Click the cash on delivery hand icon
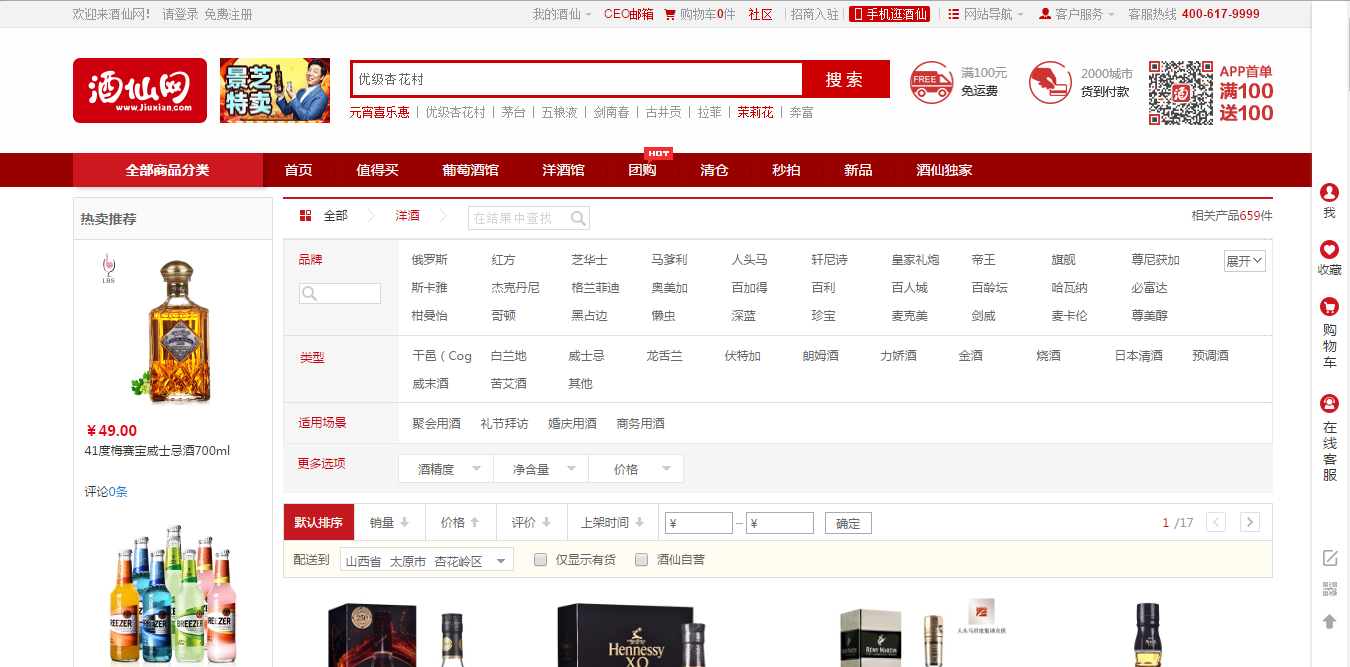Screen dimensions: 1350x667 pos(1050,82)
